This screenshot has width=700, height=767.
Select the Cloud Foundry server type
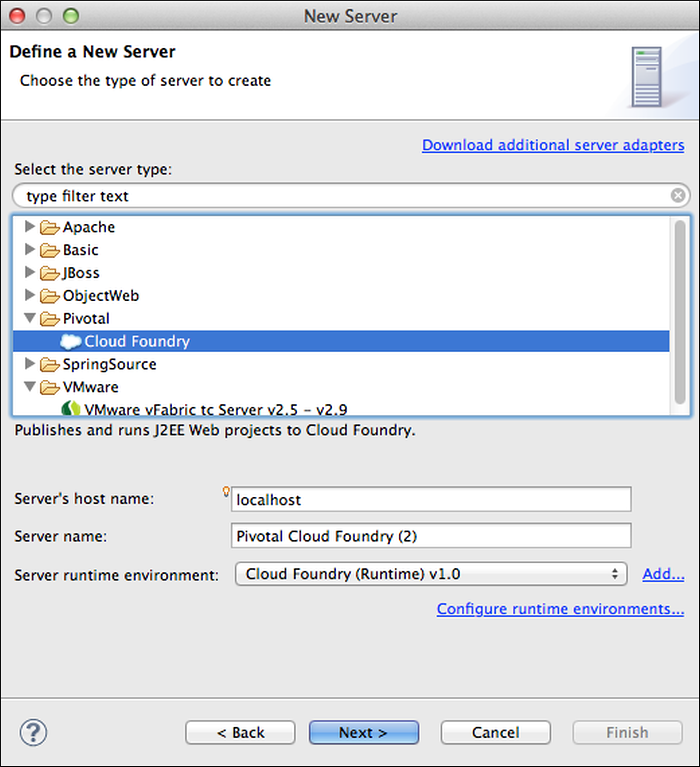[x=137, y=342]
